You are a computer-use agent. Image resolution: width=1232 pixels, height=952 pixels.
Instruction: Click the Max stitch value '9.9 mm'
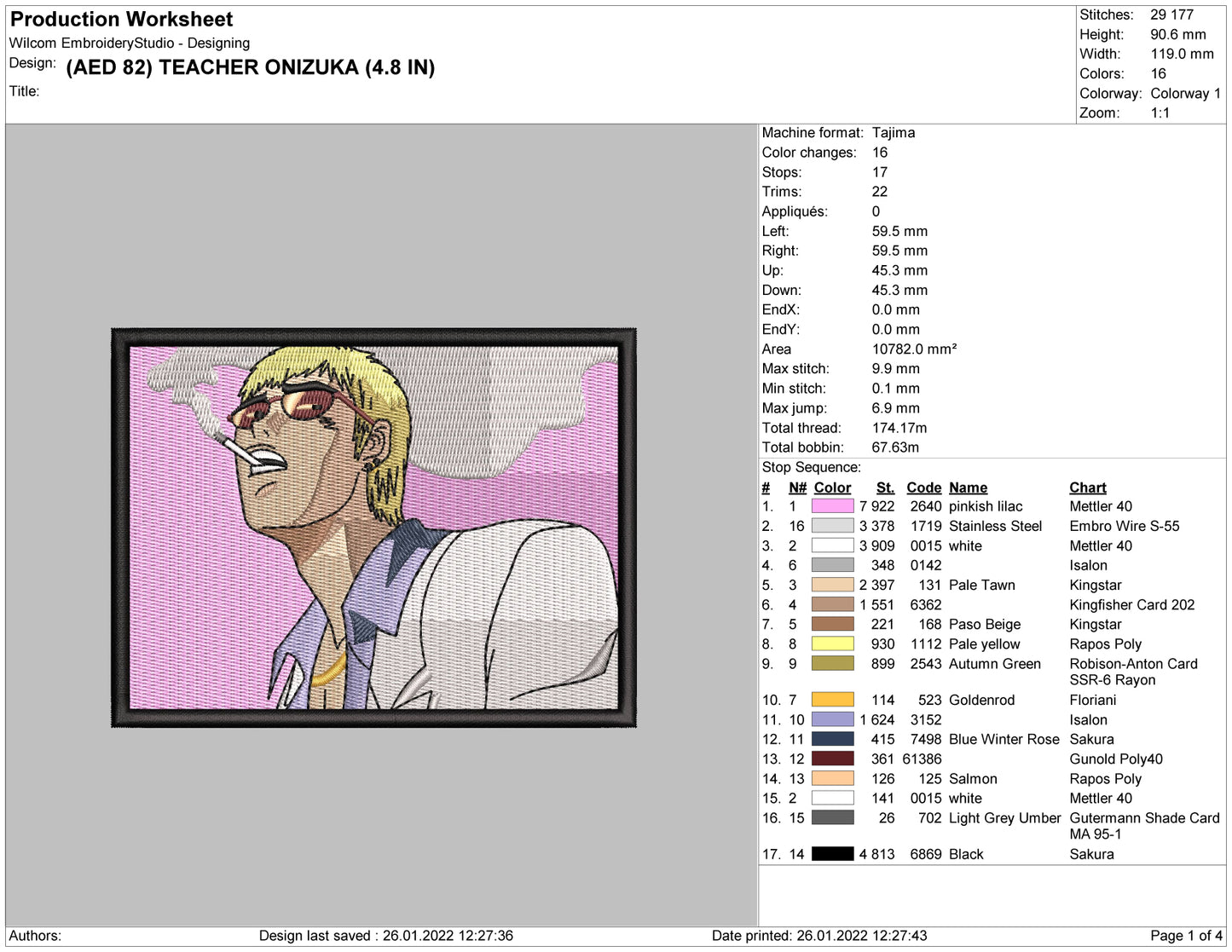click(895, 368)
